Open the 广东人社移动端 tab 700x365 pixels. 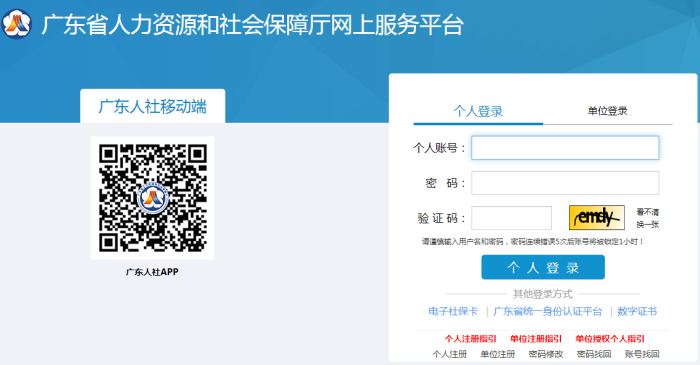tap(153, 106)
